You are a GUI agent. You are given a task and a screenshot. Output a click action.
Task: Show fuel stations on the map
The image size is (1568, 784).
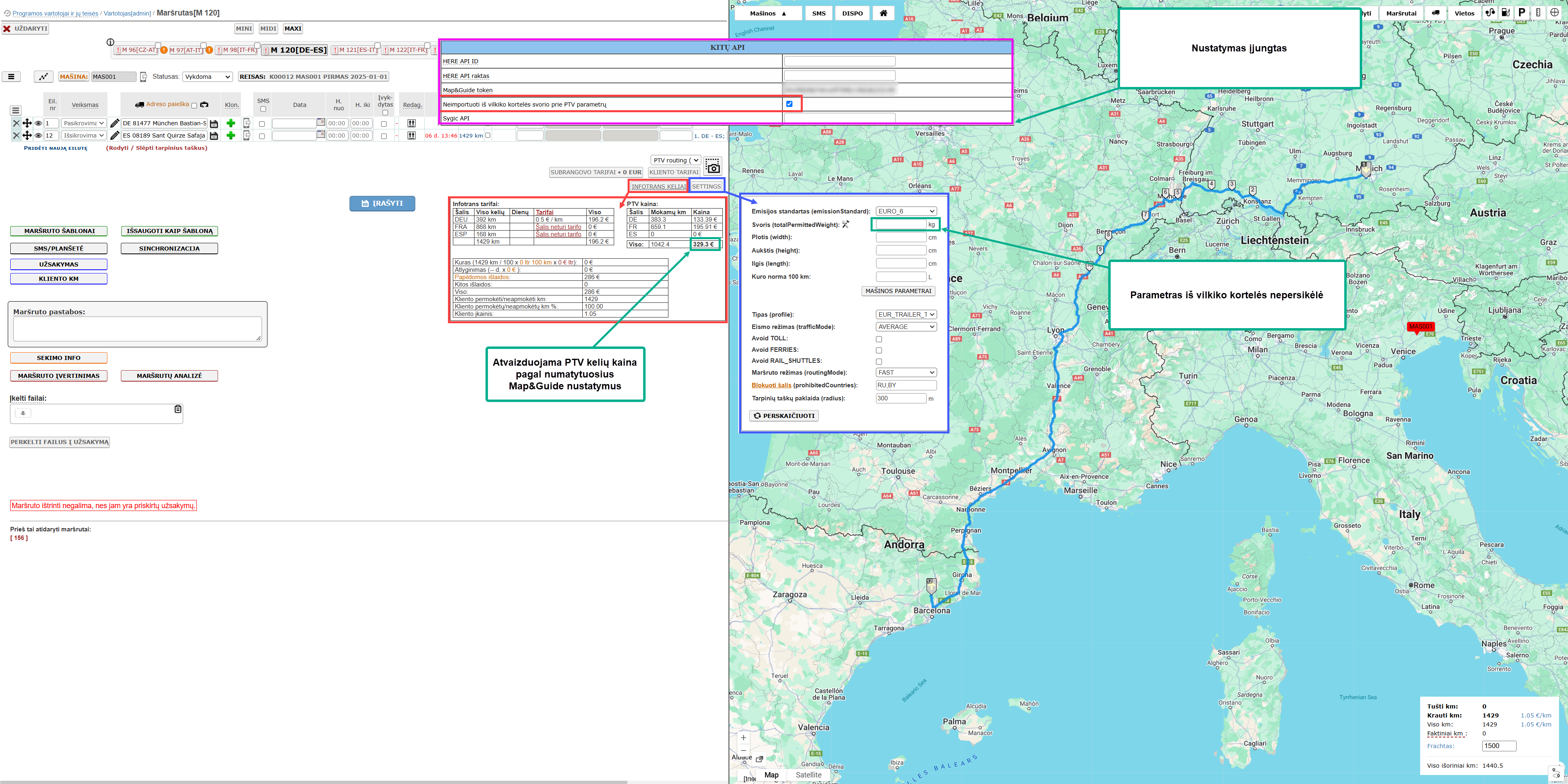click(x=1505, y=12)
